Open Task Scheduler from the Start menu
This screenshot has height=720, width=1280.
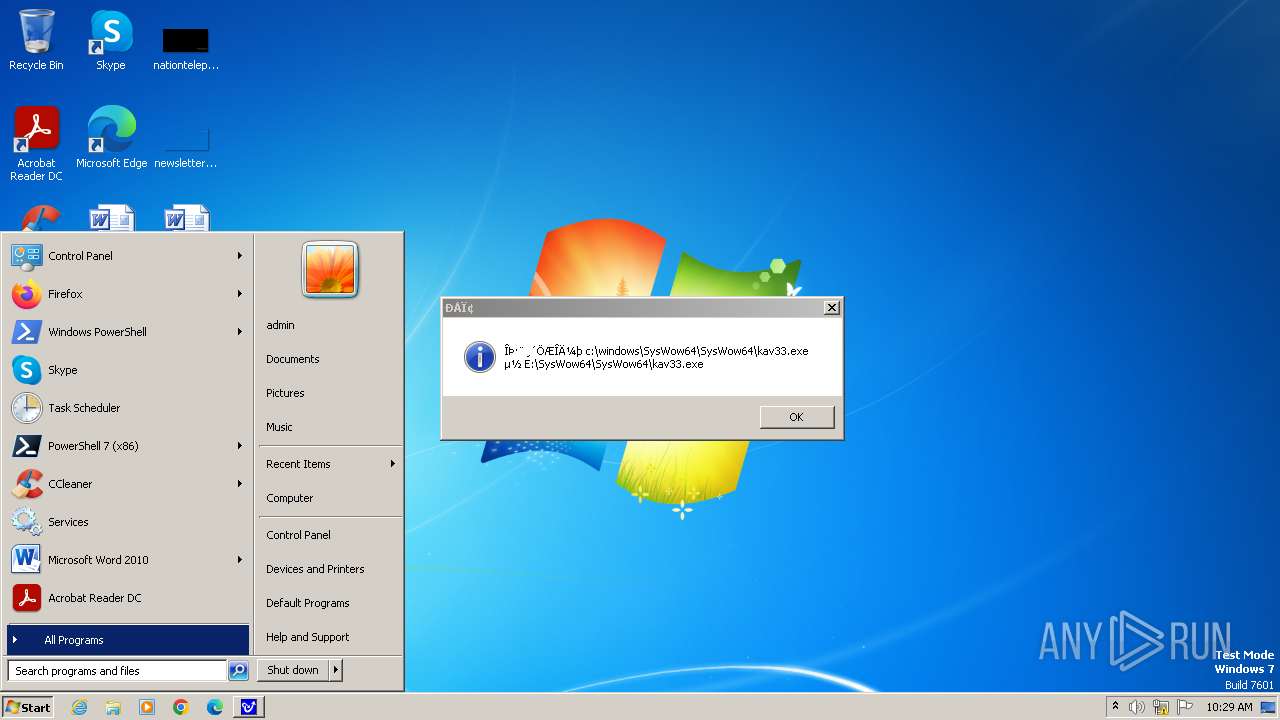point(128,408)
